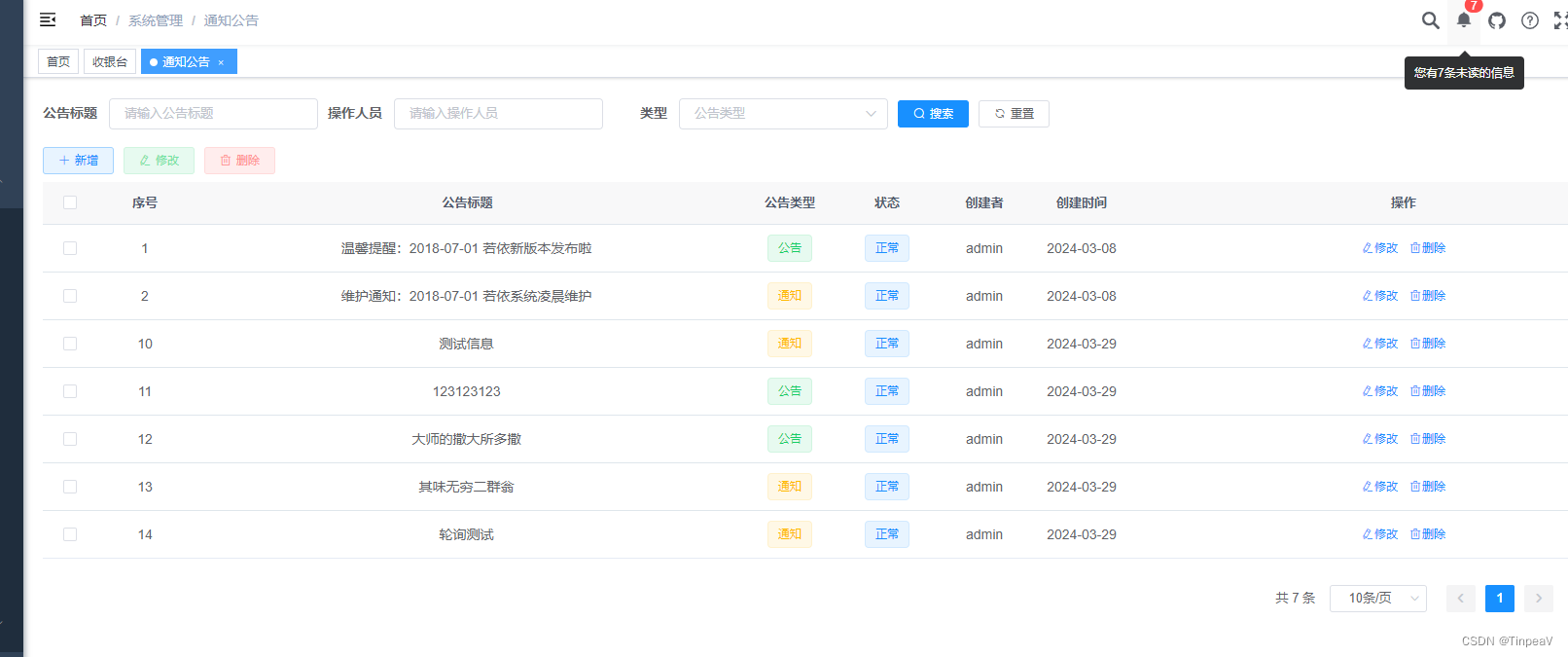Switch to the 首页 tab
Image resolution: width=1568 pixels, height=657 pixels.
[x=58, y=61]
